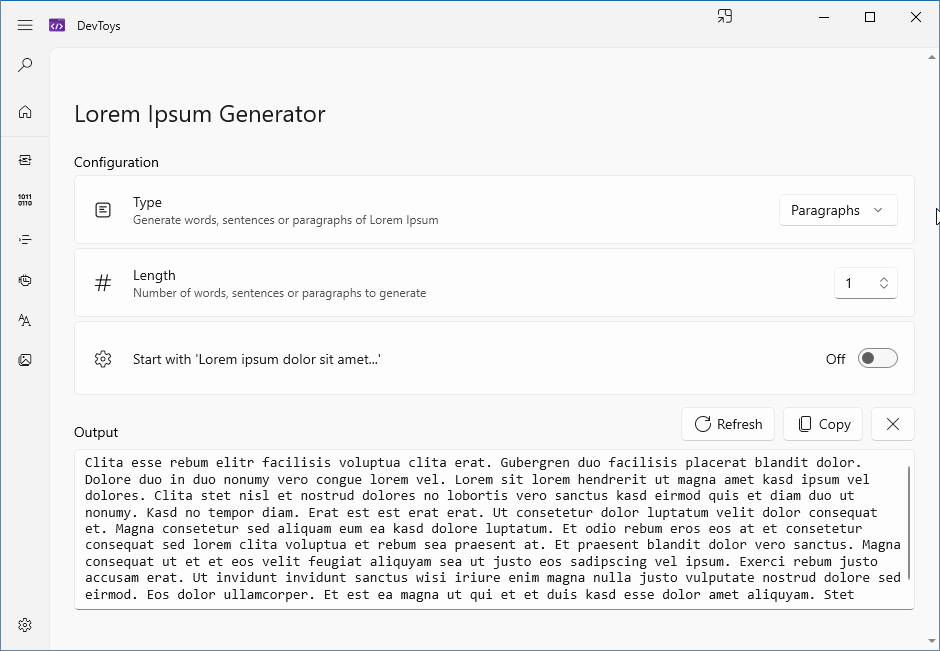Clear the output with the X button

click(x=893, y=424)
